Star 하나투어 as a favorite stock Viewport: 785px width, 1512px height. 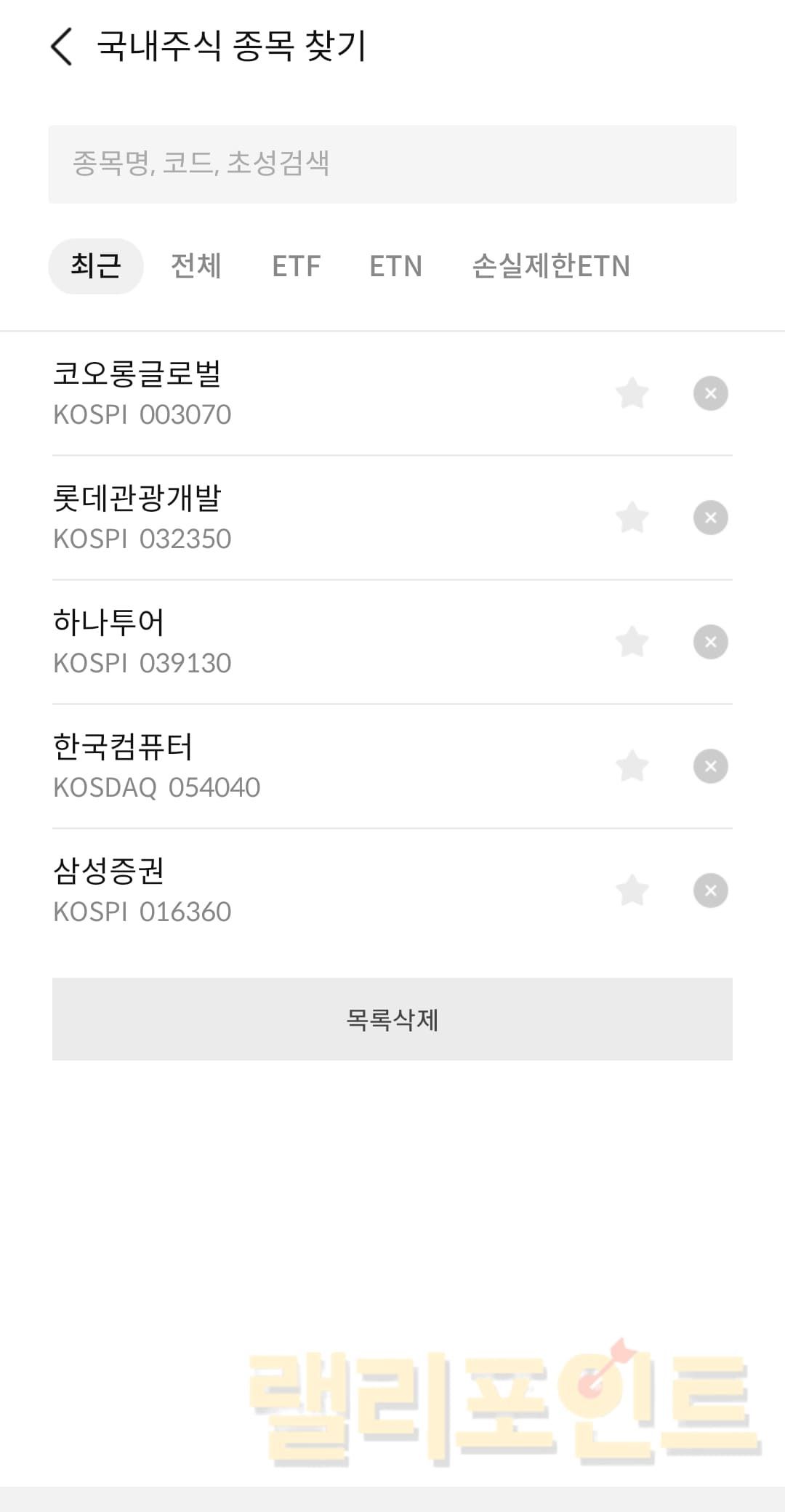[632, 642]
